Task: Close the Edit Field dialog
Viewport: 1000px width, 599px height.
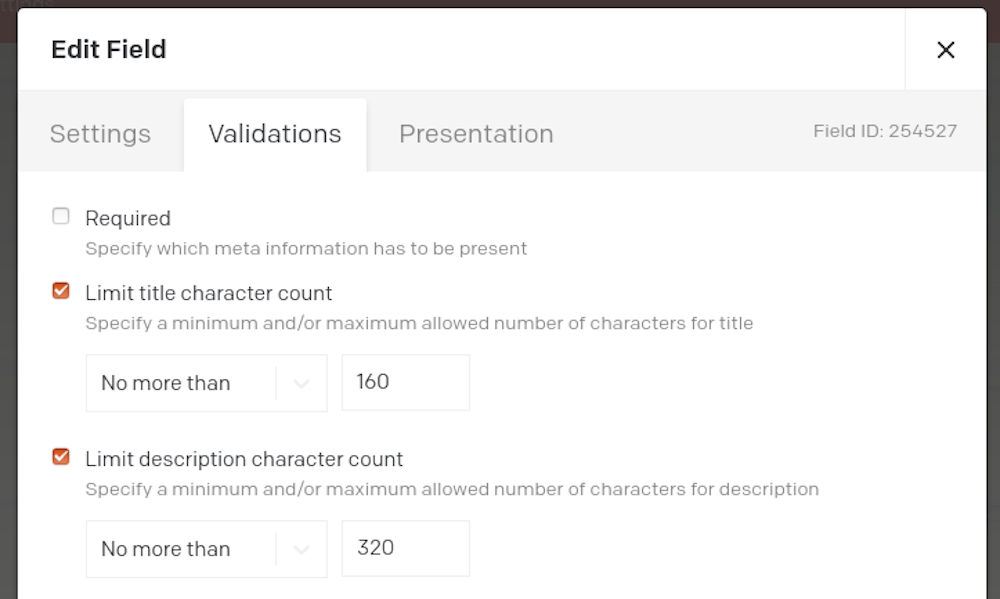Action: tap(945, 50)
